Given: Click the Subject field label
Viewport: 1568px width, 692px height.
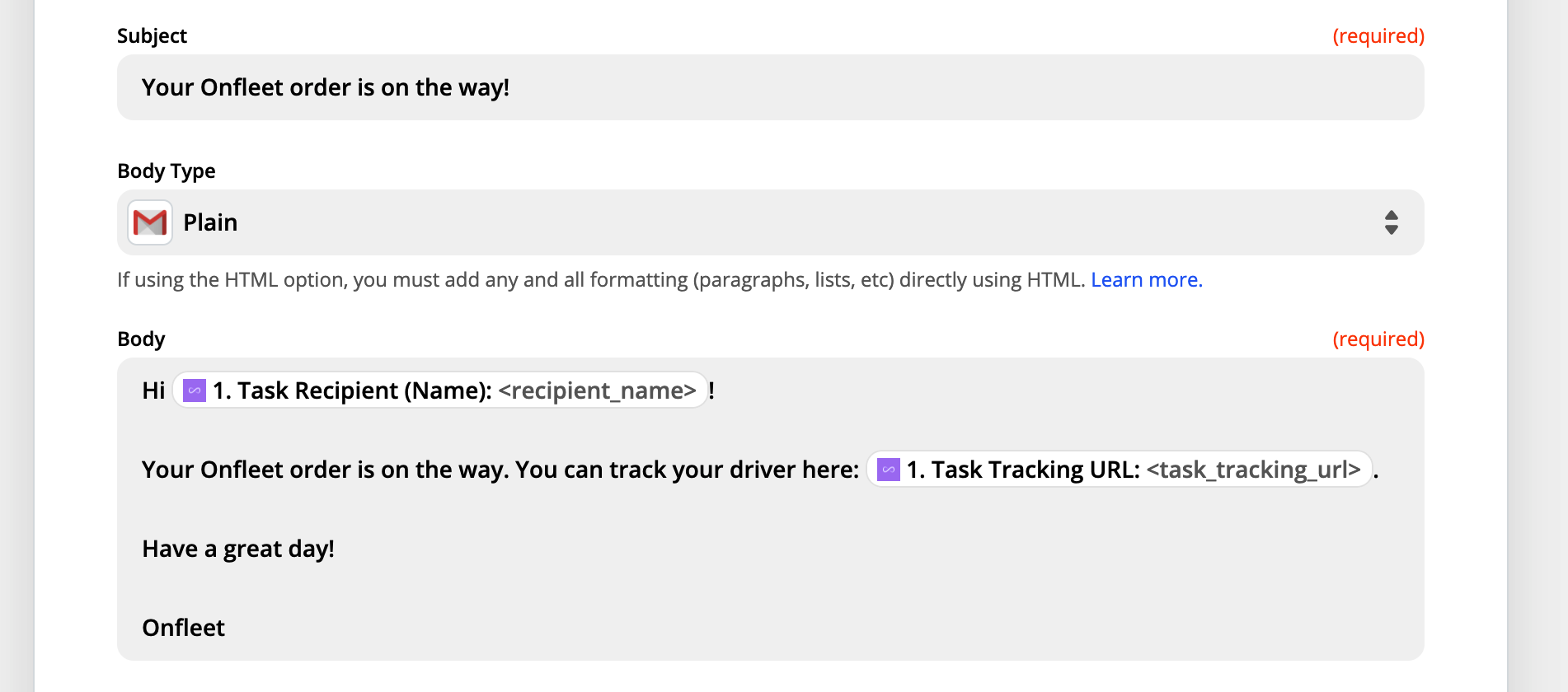Looking at the screenshot, I should coord(152,36).
